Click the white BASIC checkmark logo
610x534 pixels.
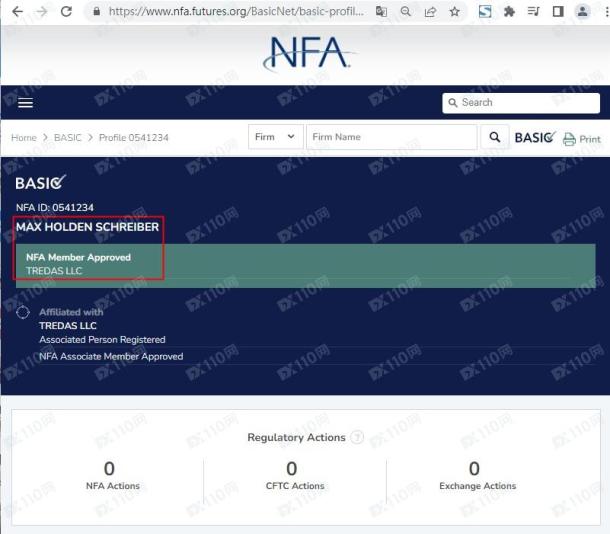(x=40, y=182)
